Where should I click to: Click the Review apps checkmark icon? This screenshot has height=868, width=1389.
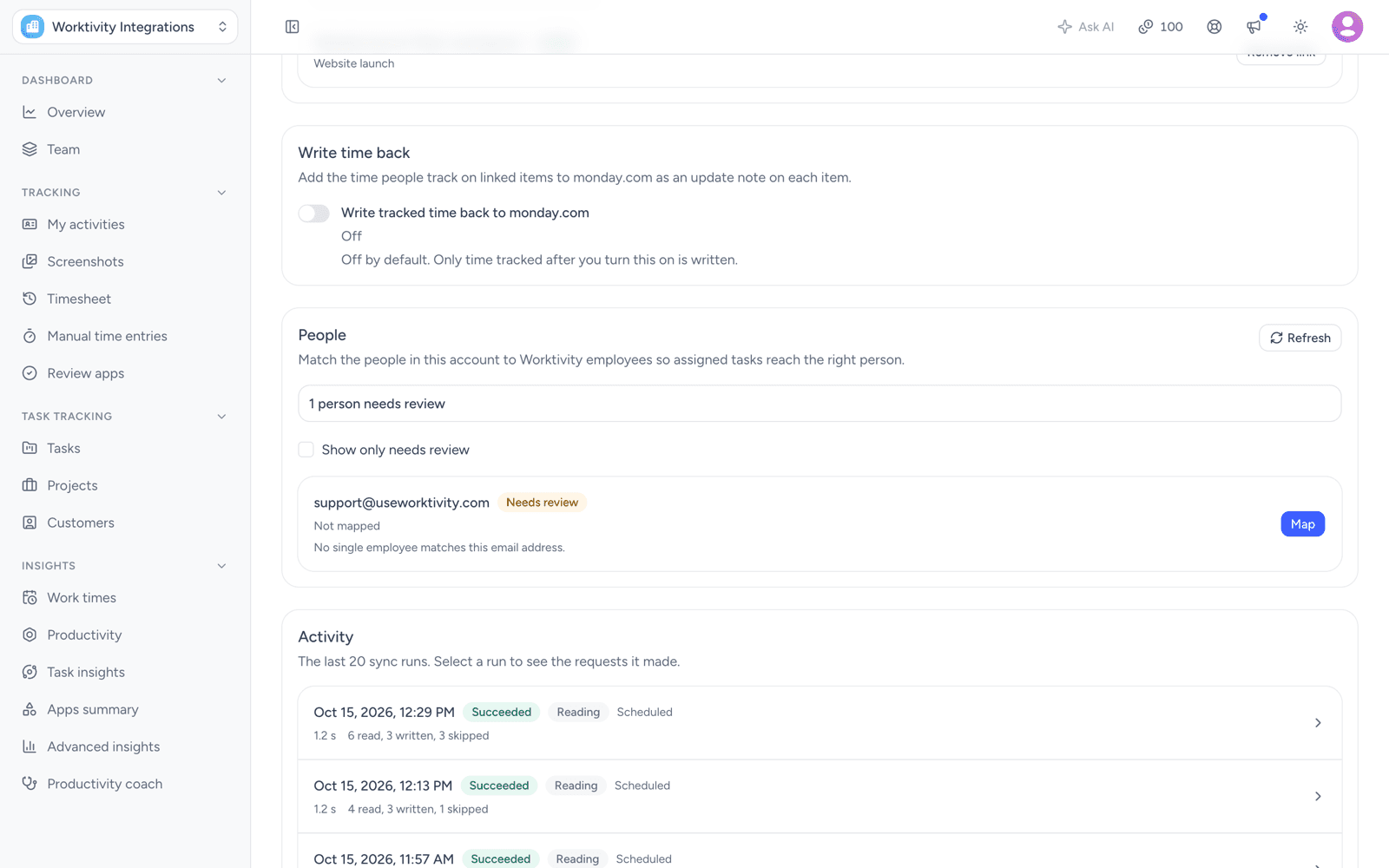click(x=30, y=373)
